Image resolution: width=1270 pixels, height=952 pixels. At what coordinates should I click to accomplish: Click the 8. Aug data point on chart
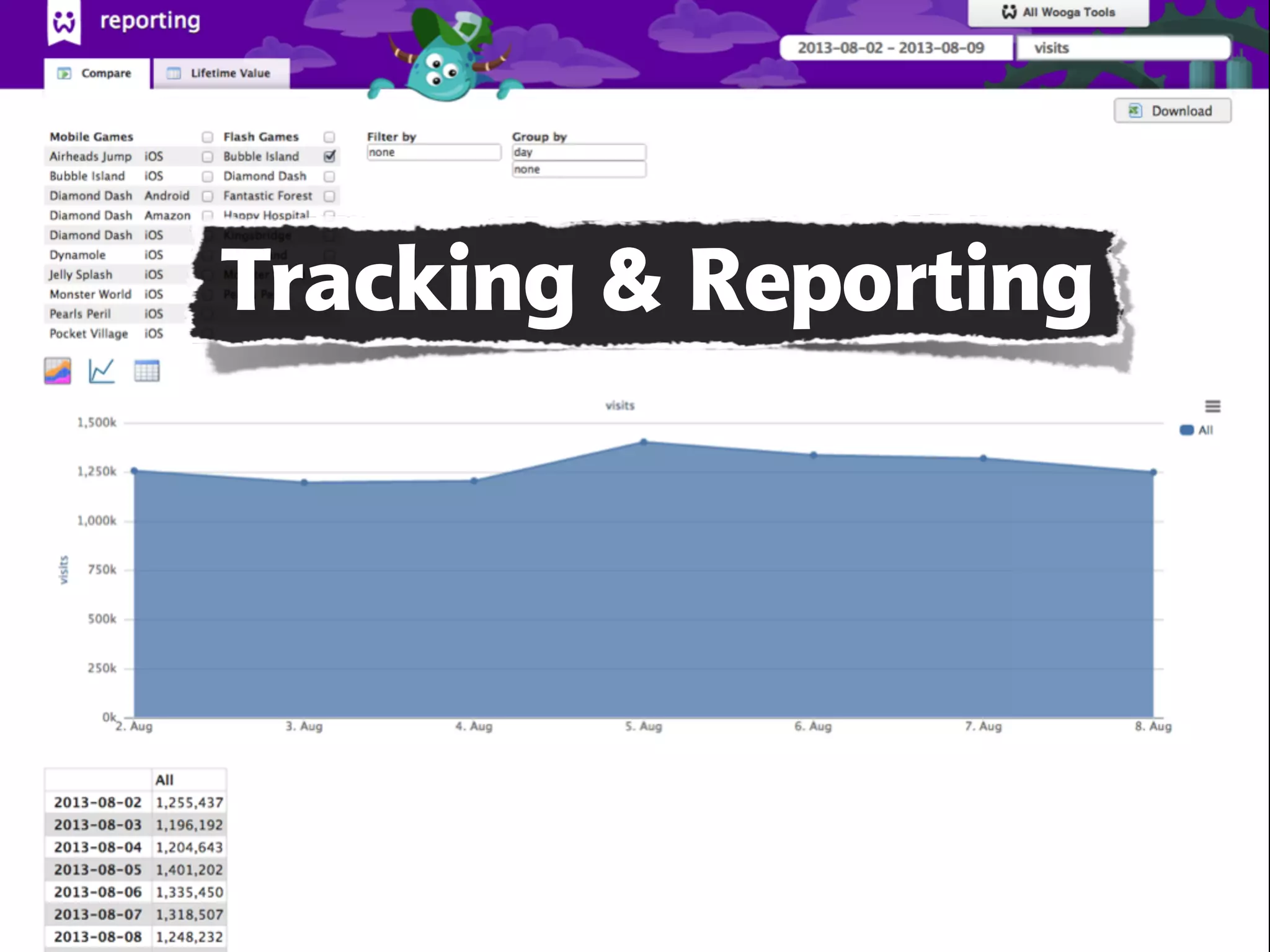coord(1153,472)
